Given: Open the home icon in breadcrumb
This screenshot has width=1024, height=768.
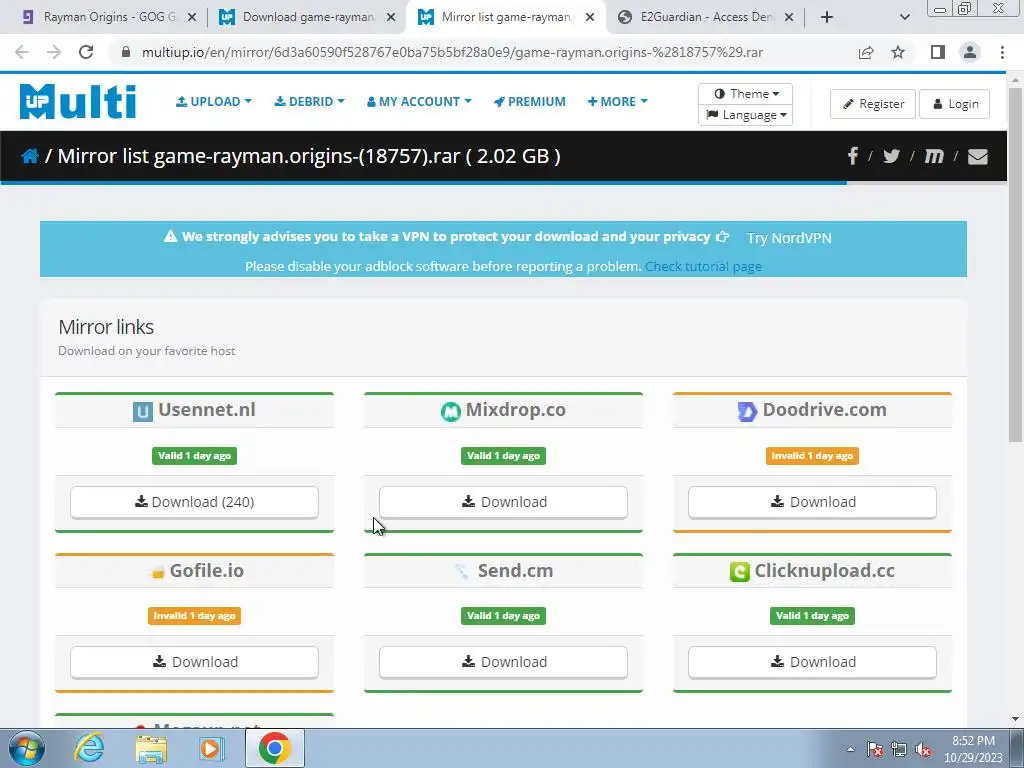Looking at the screenshot, I should (x=30, y=156).
